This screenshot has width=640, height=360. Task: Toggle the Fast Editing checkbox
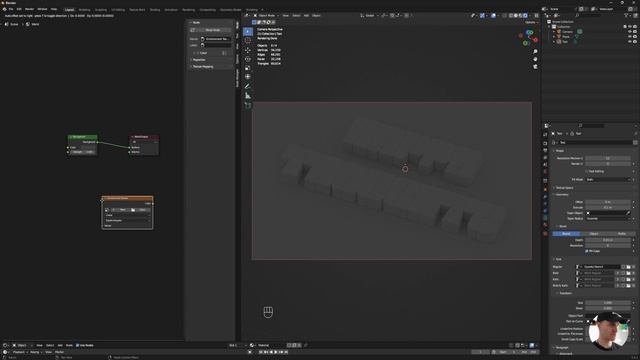(587, 171)
